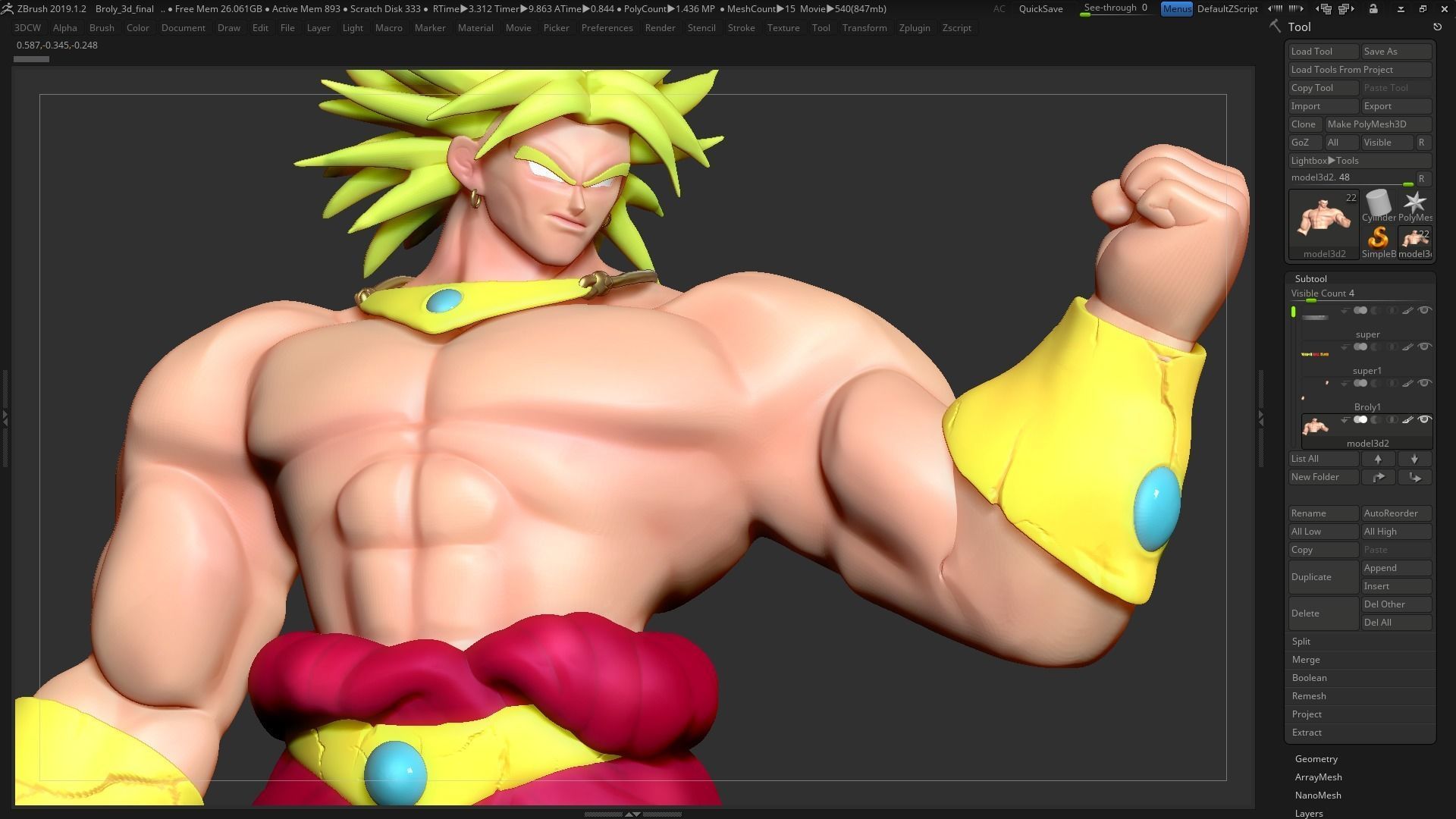The image size is (1456, 819).
Task: Click the curved arrow next to New Folder
Action: coord(1378,477)
